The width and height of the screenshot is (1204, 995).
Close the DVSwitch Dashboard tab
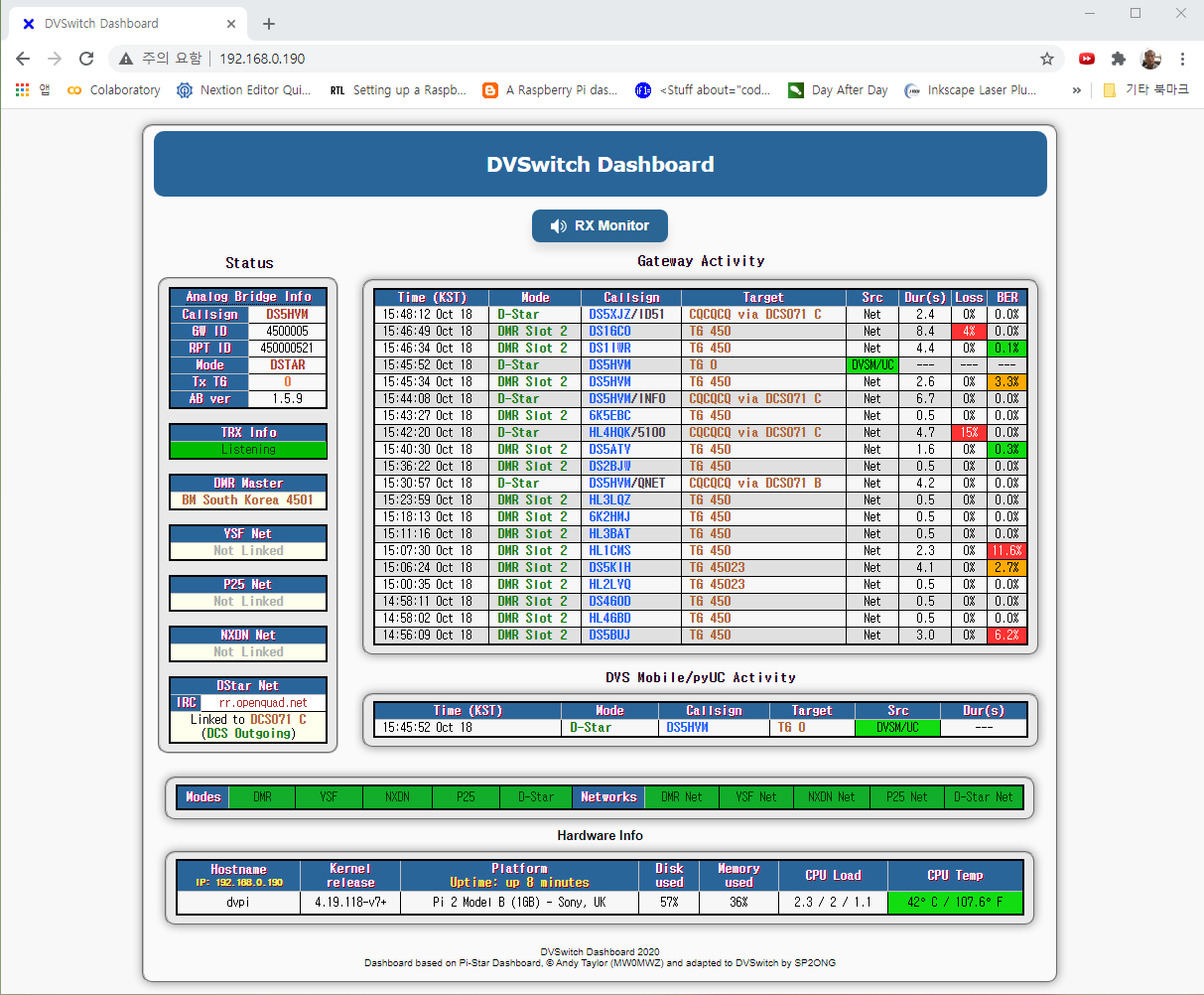(x=230, y=24)
